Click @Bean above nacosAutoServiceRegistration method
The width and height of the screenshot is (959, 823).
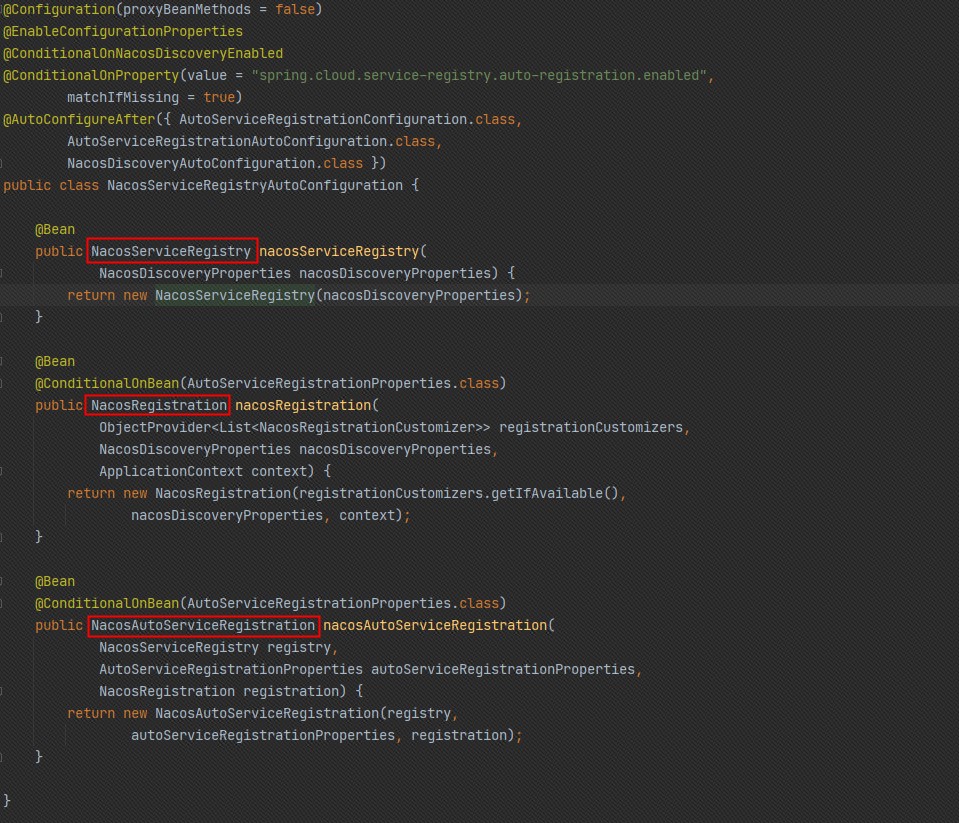(x=55, y=581)
